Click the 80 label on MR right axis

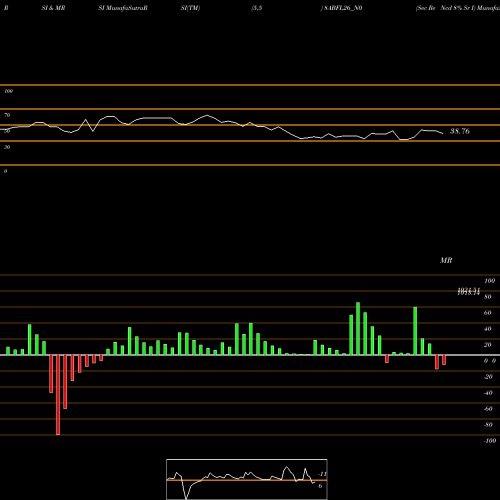tap(488, 297)
